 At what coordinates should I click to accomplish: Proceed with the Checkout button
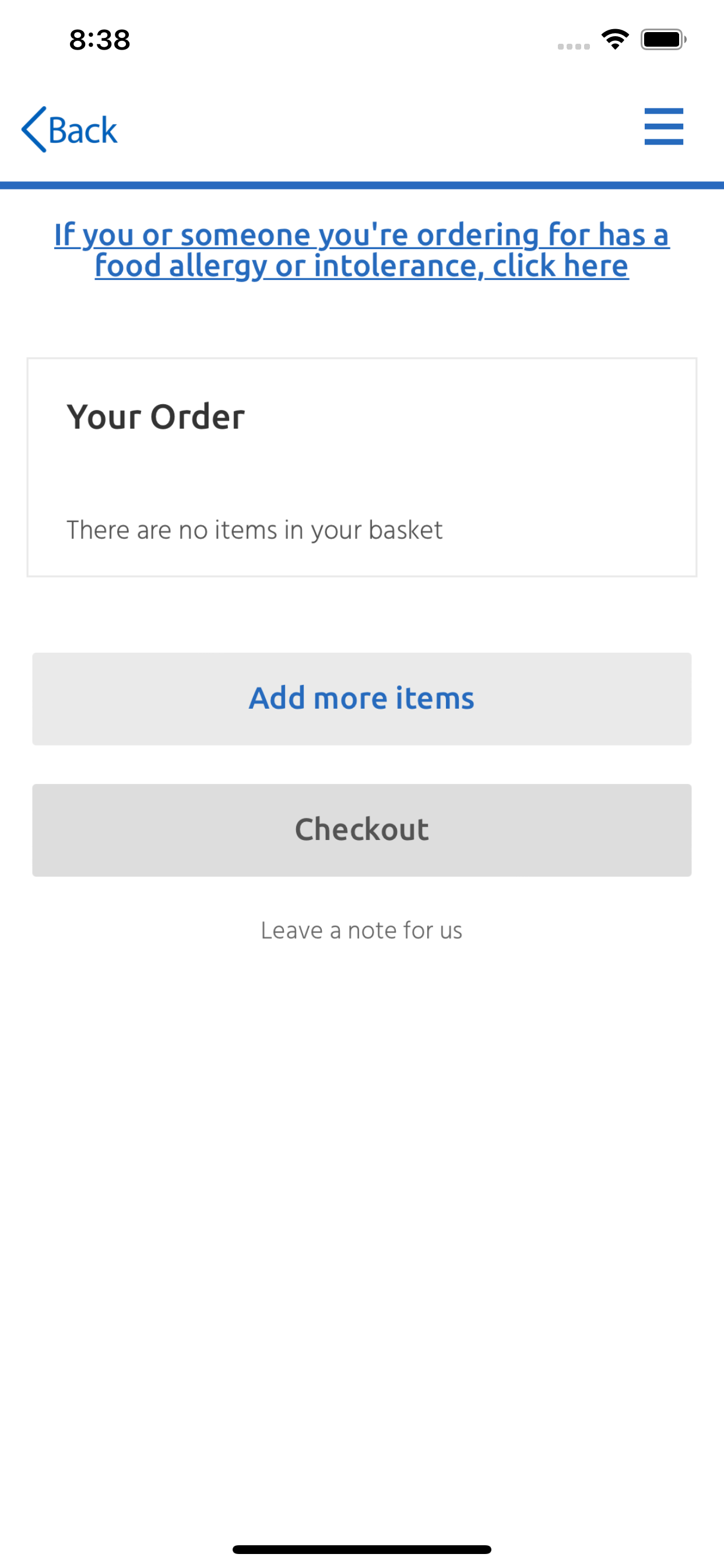[362, 830]
